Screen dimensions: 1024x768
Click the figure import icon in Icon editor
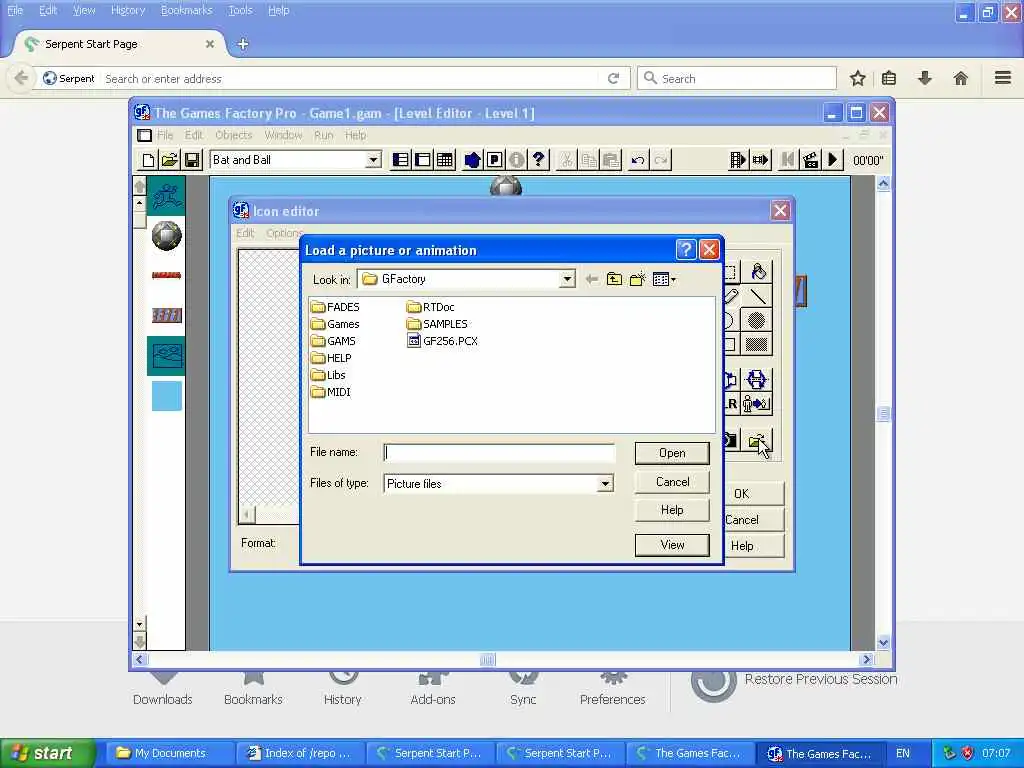pyautogui.click(x=756, y=404)
